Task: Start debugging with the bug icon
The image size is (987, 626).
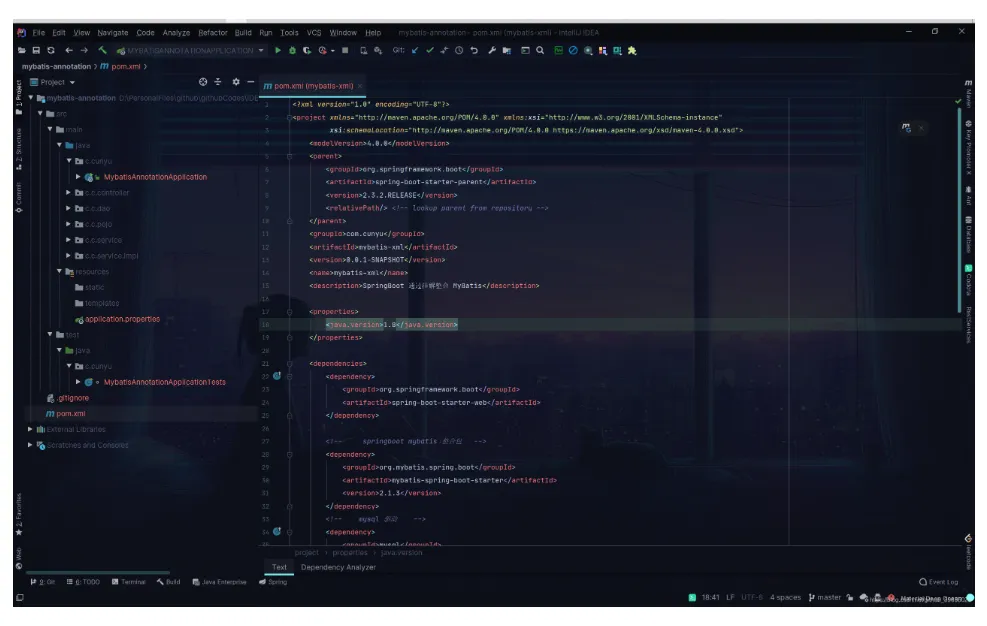Action: click(x=292, y=50)
